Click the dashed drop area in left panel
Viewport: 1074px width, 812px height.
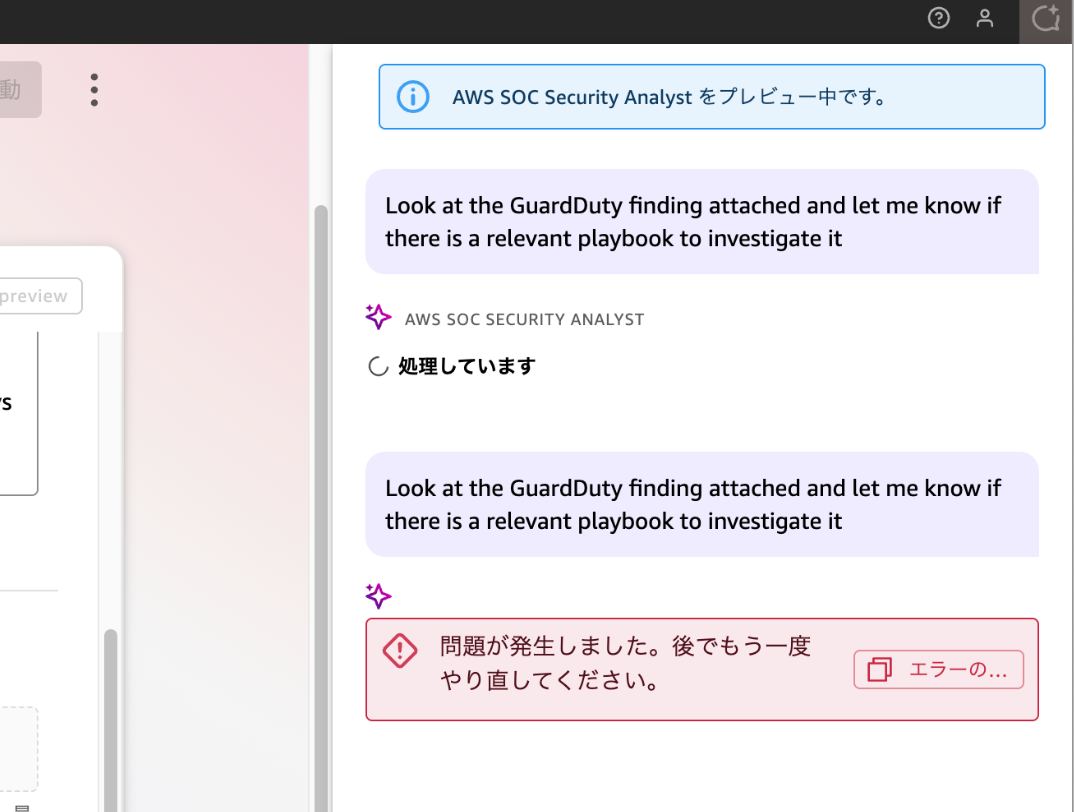(x=18, y=749)
